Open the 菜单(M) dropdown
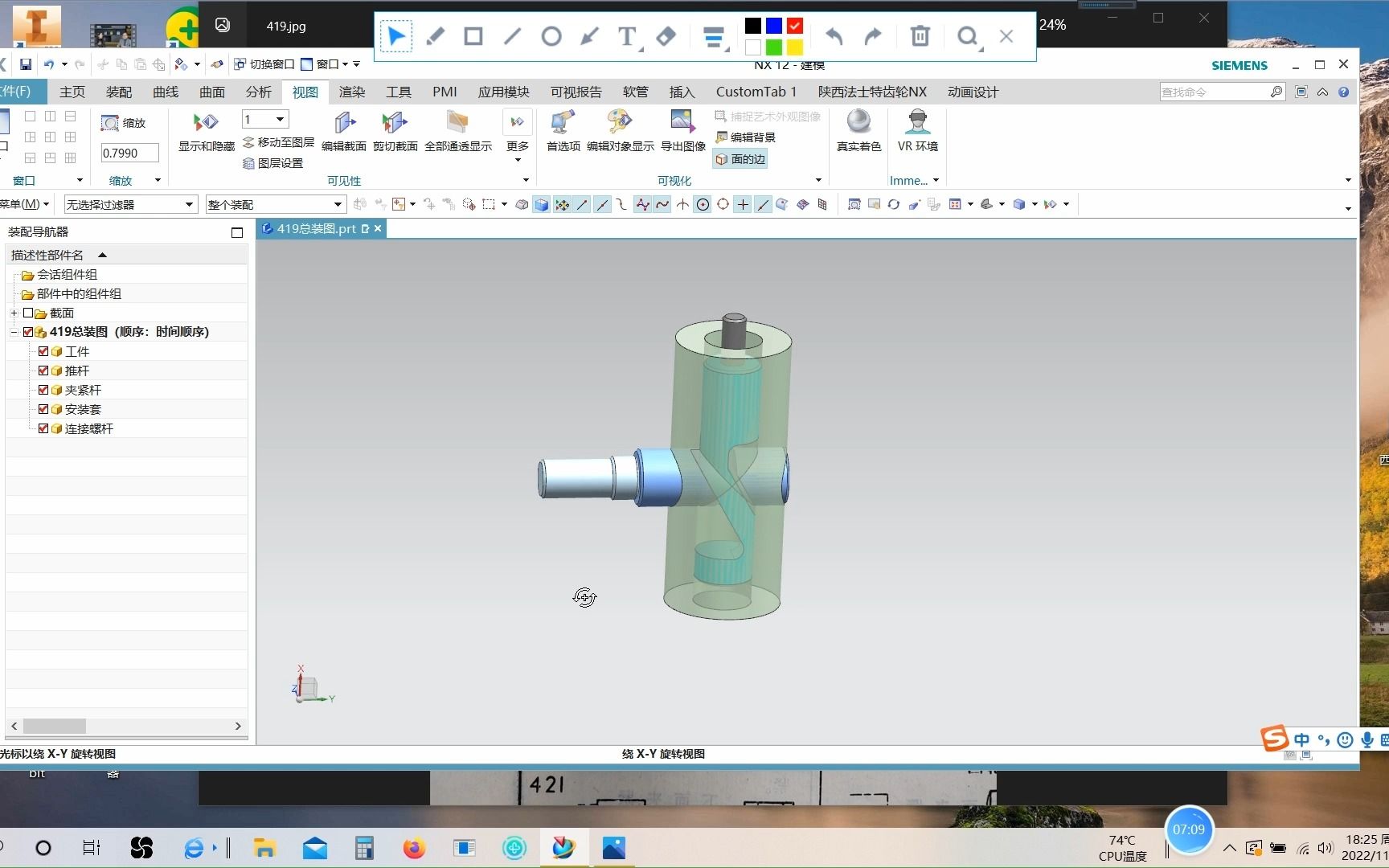The image size is (1389, 868). pos(25,204)
